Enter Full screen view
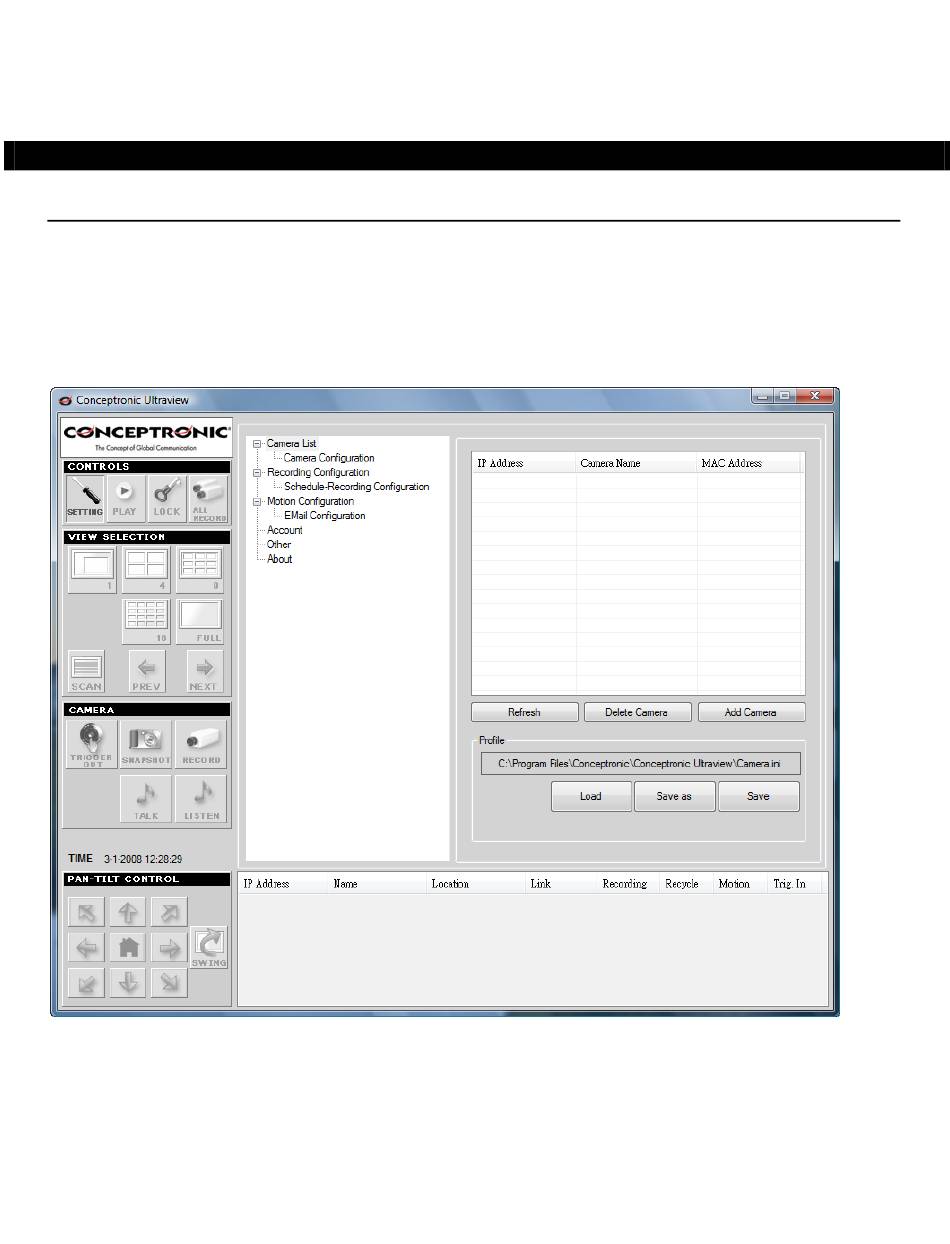This screenshot has height=1244, width=950. point(199,621)
